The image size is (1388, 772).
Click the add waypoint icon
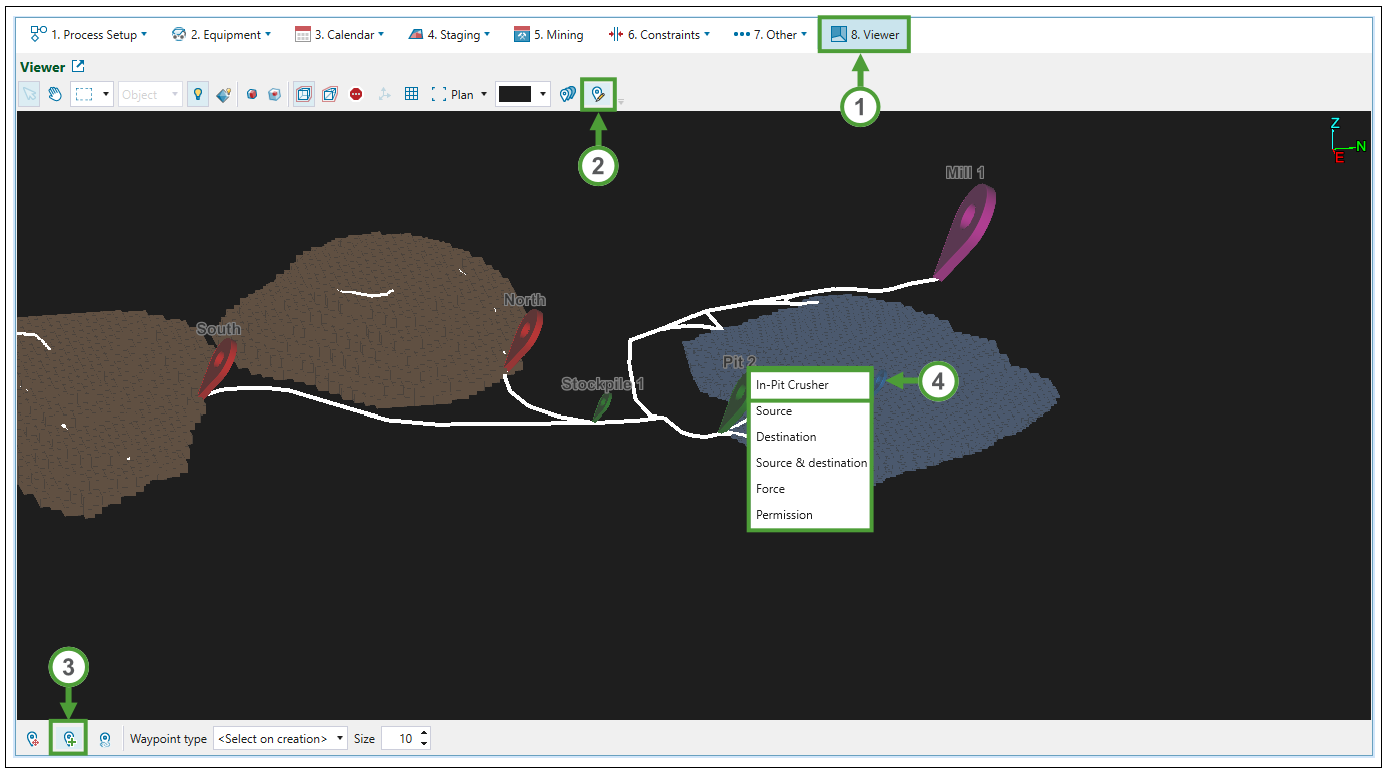pos(69,739)
